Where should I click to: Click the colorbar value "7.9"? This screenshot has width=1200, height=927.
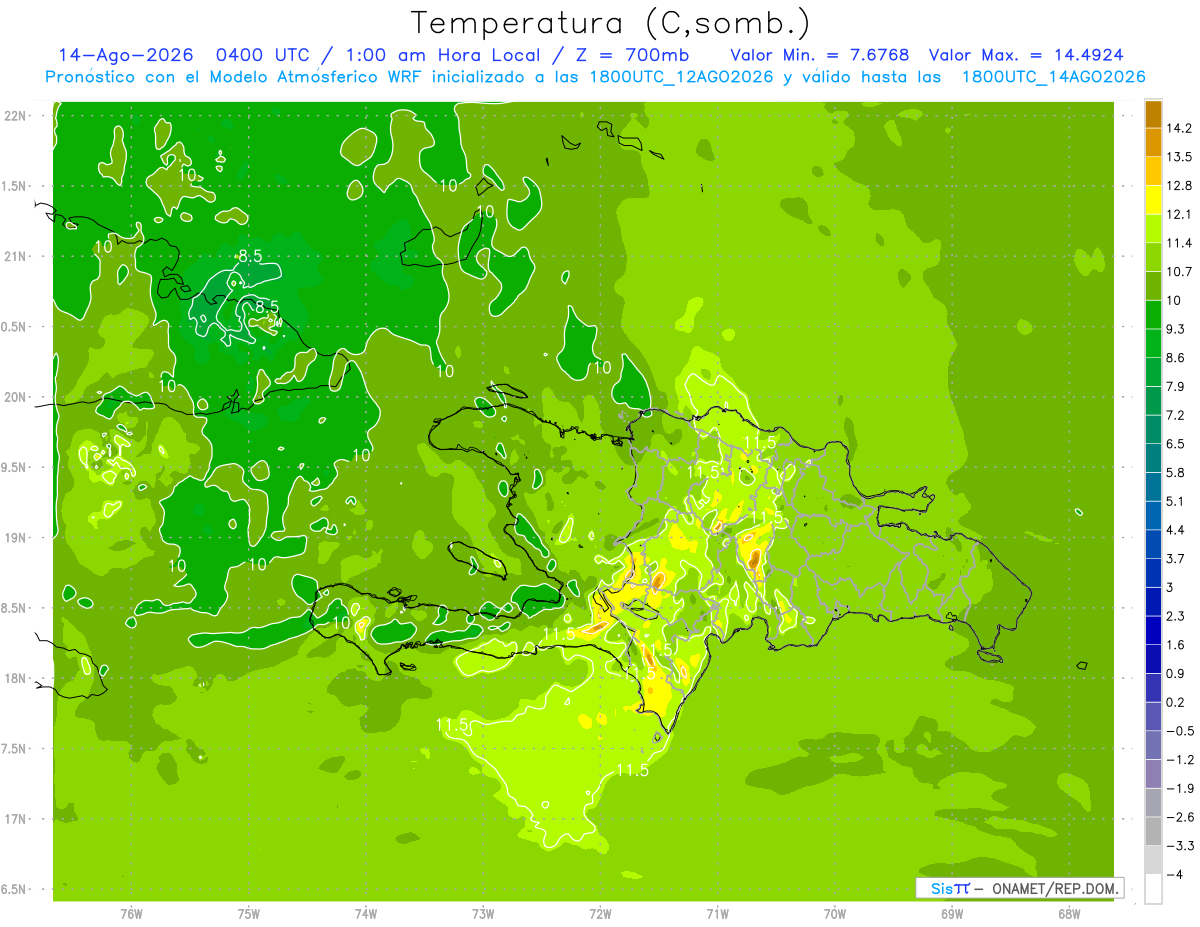click(1176, 386)
